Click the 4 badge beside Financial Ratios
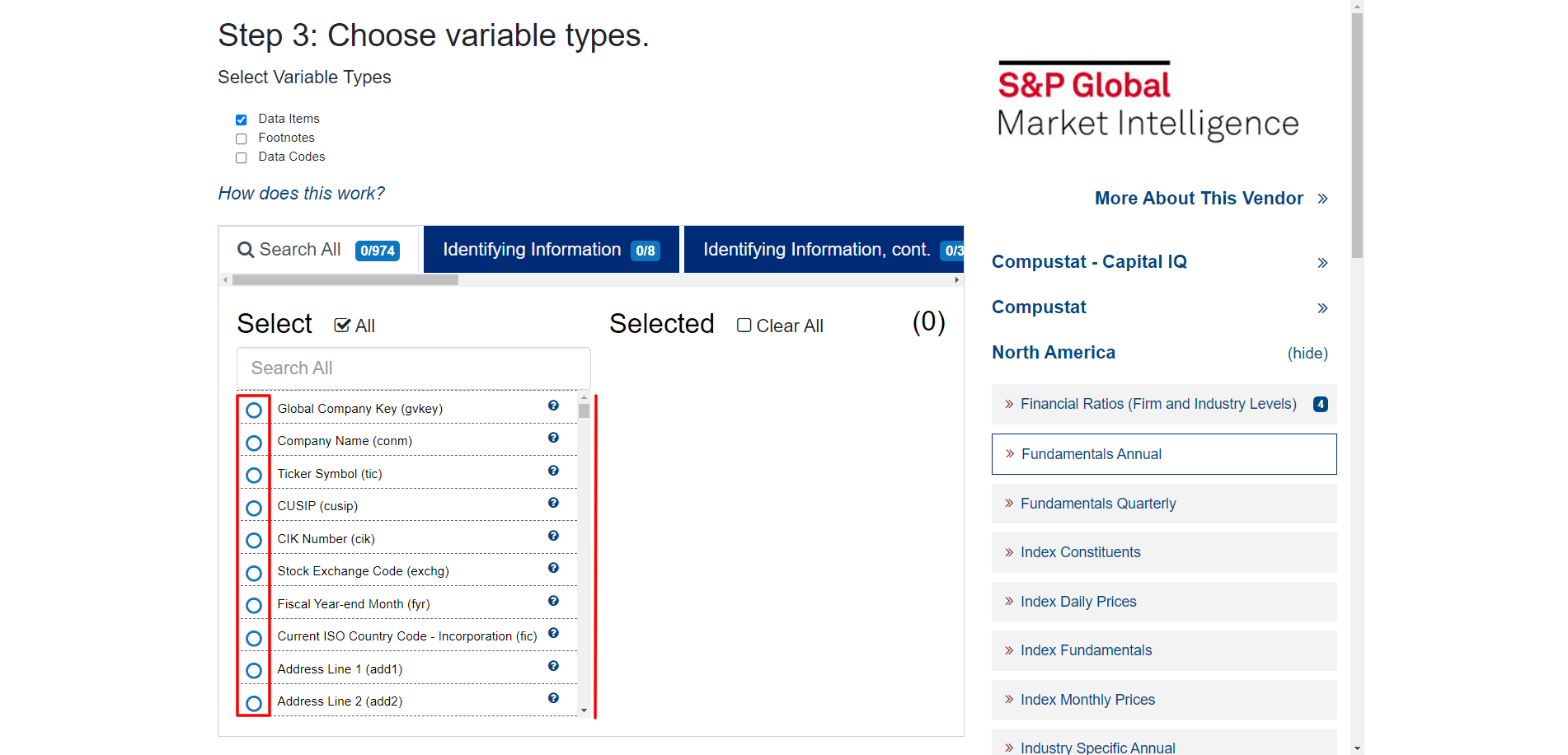Screen dimensions: 1568x755 [1321, 404]
